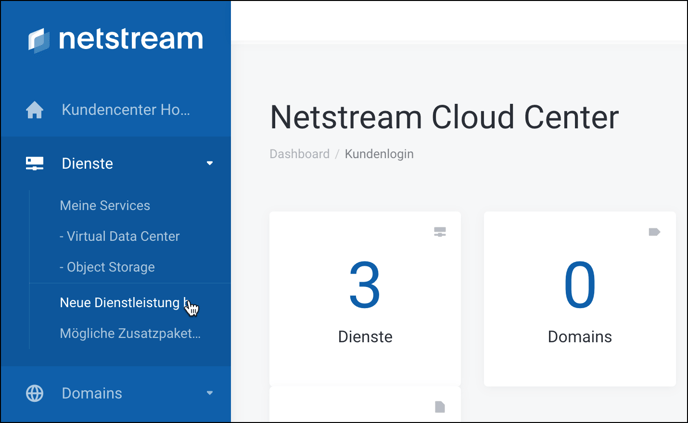Collapse the Dienste submenu arrow
Viewport: 688px width, 423px height.
210,163
